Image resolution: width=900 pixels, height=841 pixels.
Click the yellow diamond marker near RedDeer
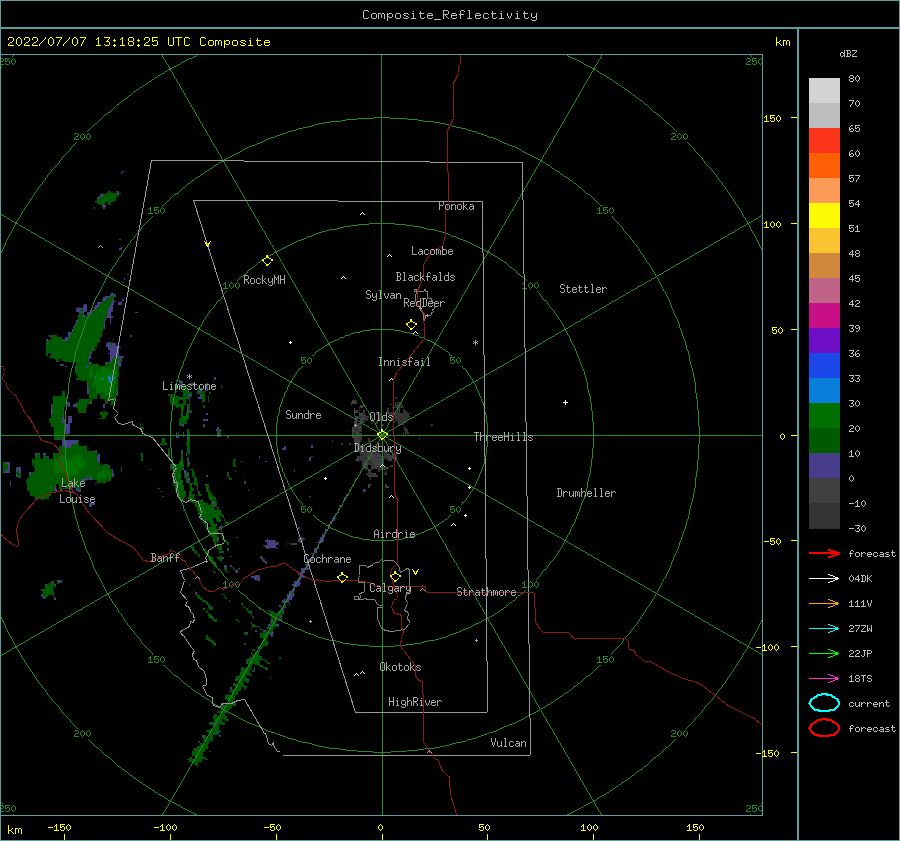[x=412, y=325]
